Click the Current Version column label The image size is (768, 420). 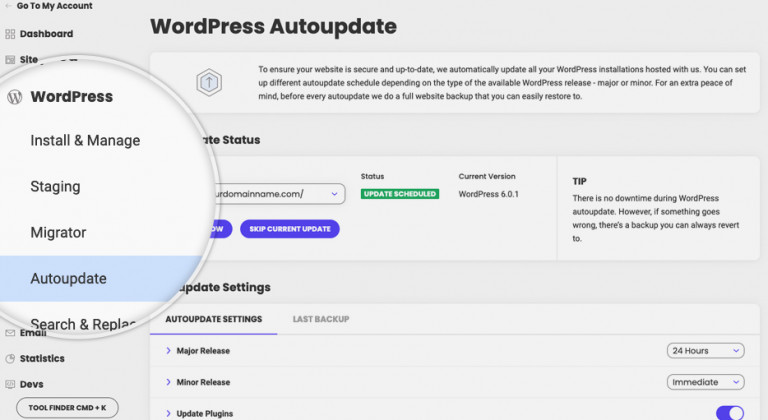pos(487,176)
